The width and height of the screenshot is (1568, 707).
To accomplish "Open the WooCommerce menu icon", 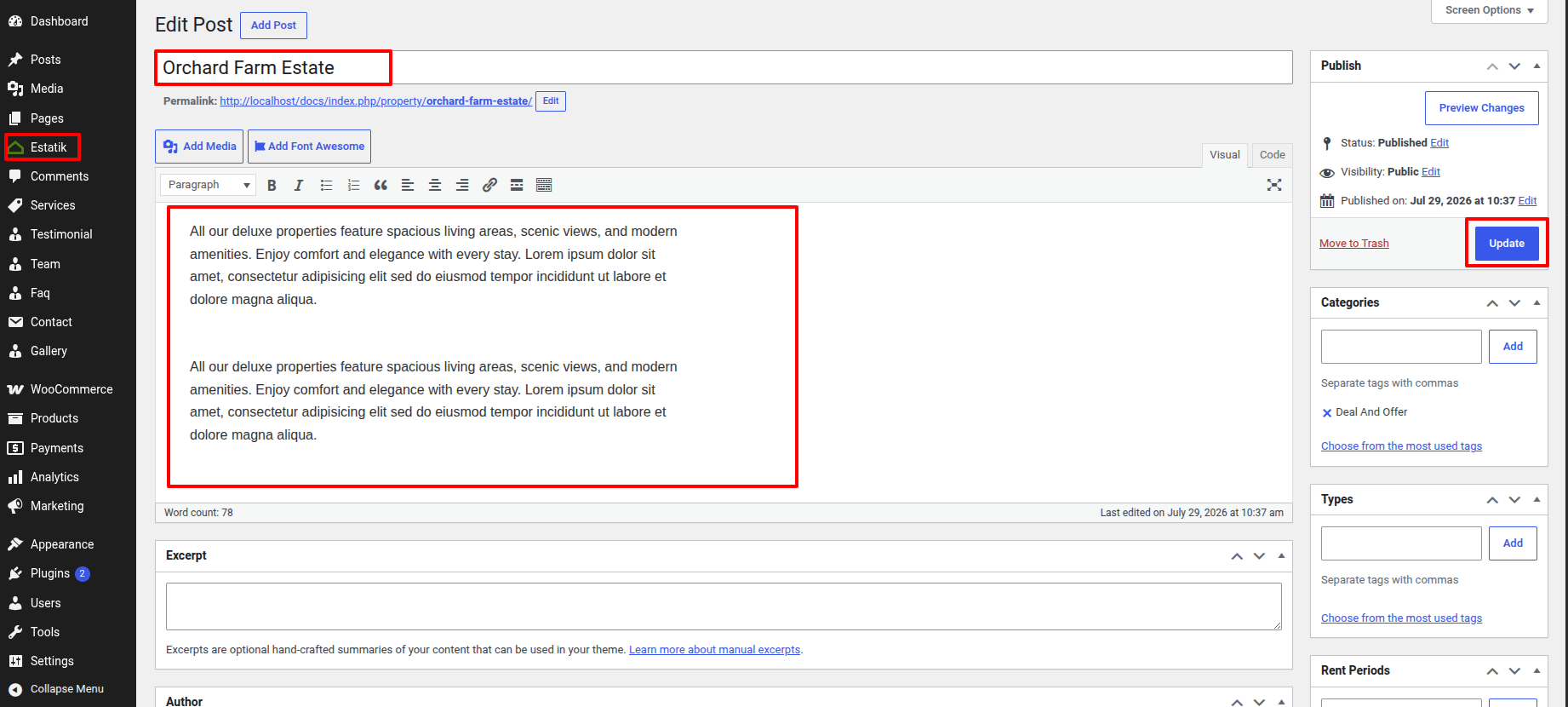I will 15,389.
